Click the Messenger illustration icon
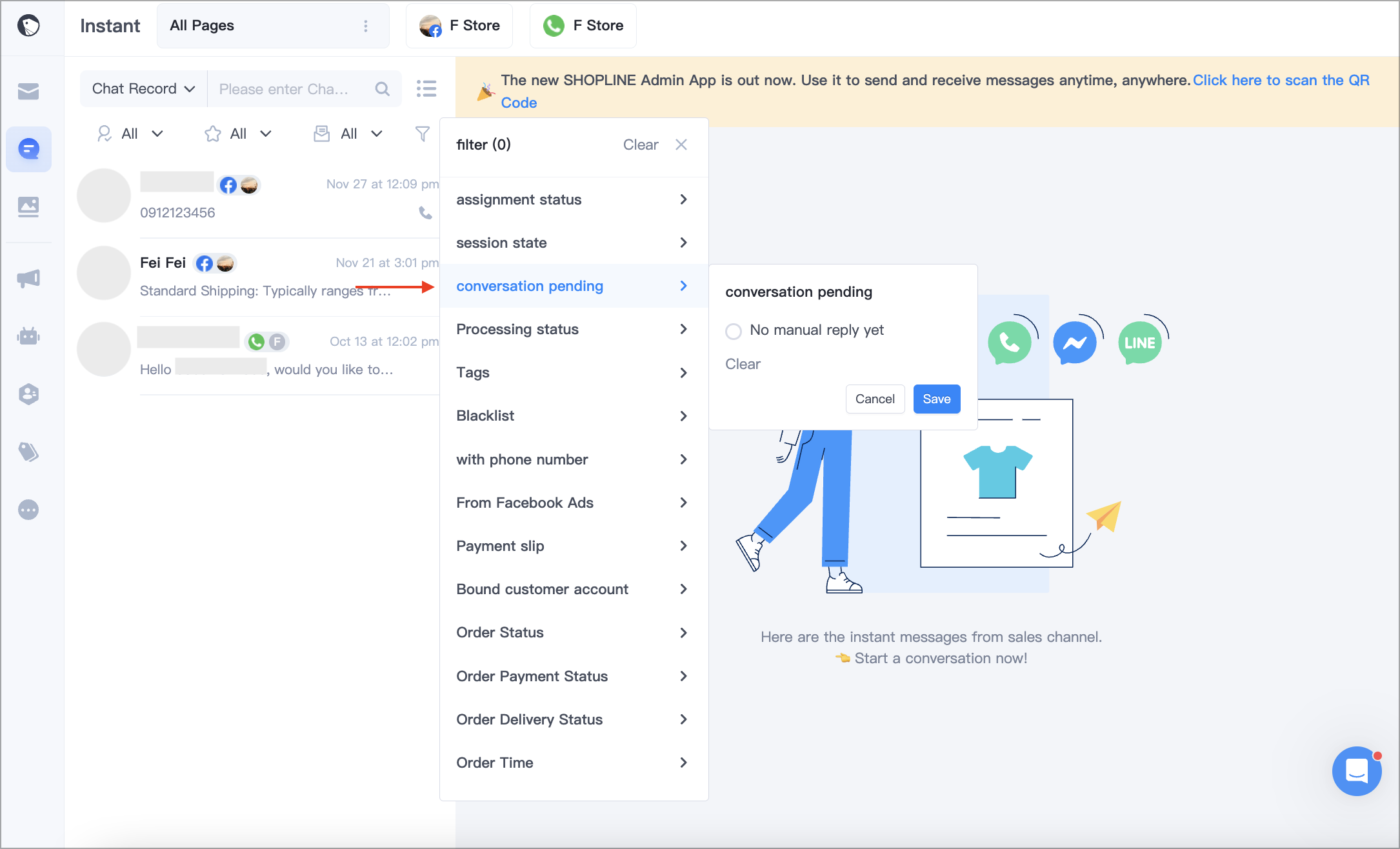1400x849 pixels. pyautogui.click(x=1075, y=343)
